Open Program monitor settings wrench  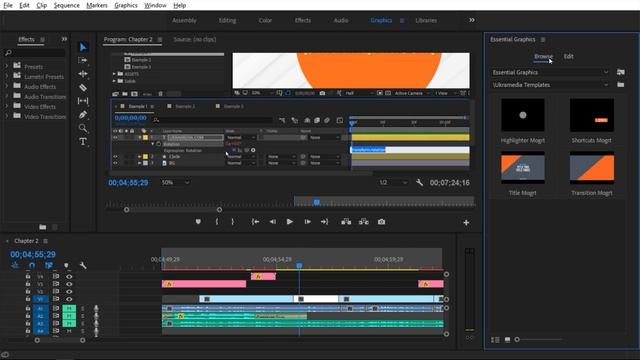click(x=419, y=182)
